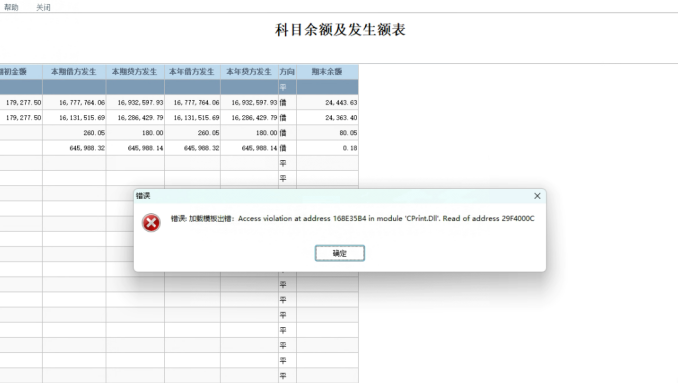The image size is (678, 384).
Task: Click cell 645,988.32 under 本期借方发生
Action: click(x=74, y=148)
